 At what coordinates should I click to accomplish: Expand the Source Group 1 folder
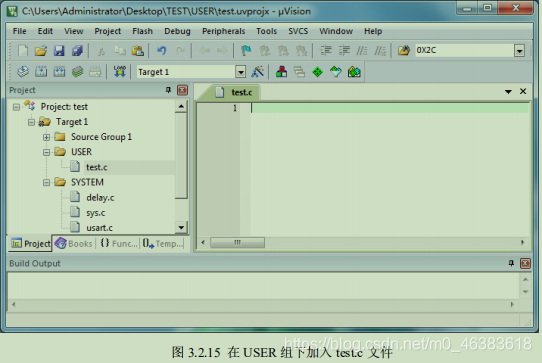(46, 137)
